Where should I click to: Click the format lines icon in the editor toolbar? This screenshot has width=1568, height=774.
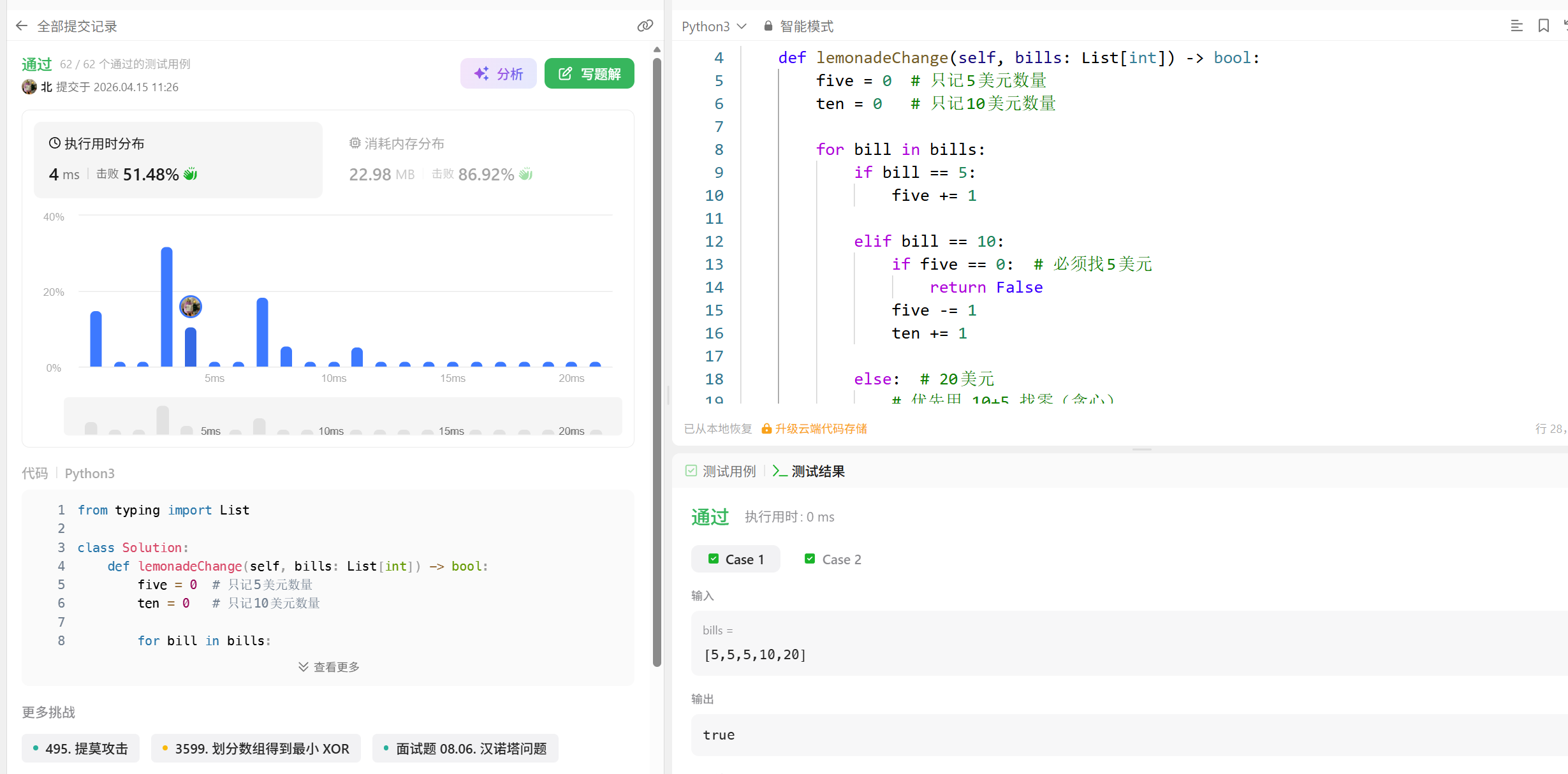(x=1516, y=26)
